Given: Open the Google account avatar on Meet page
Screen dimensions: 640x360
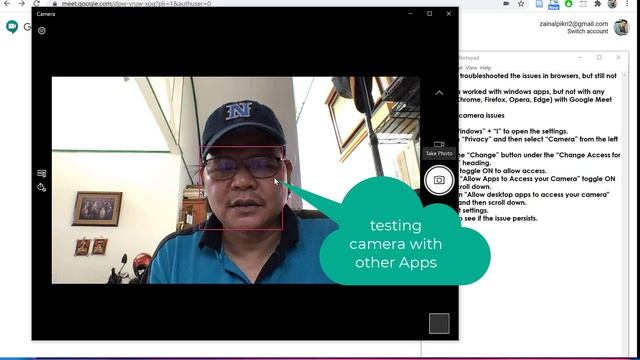Looking at the screenshot, I should tap(621, 27).
